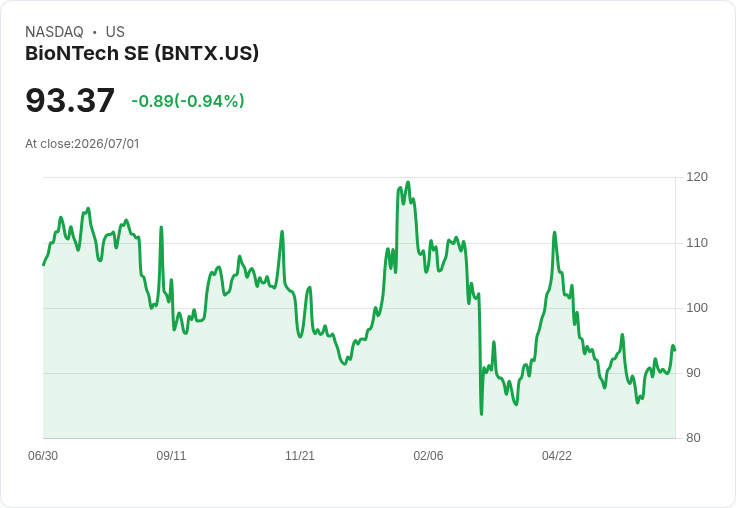Click the price peak above 04/22

click(x=554, y=232)
